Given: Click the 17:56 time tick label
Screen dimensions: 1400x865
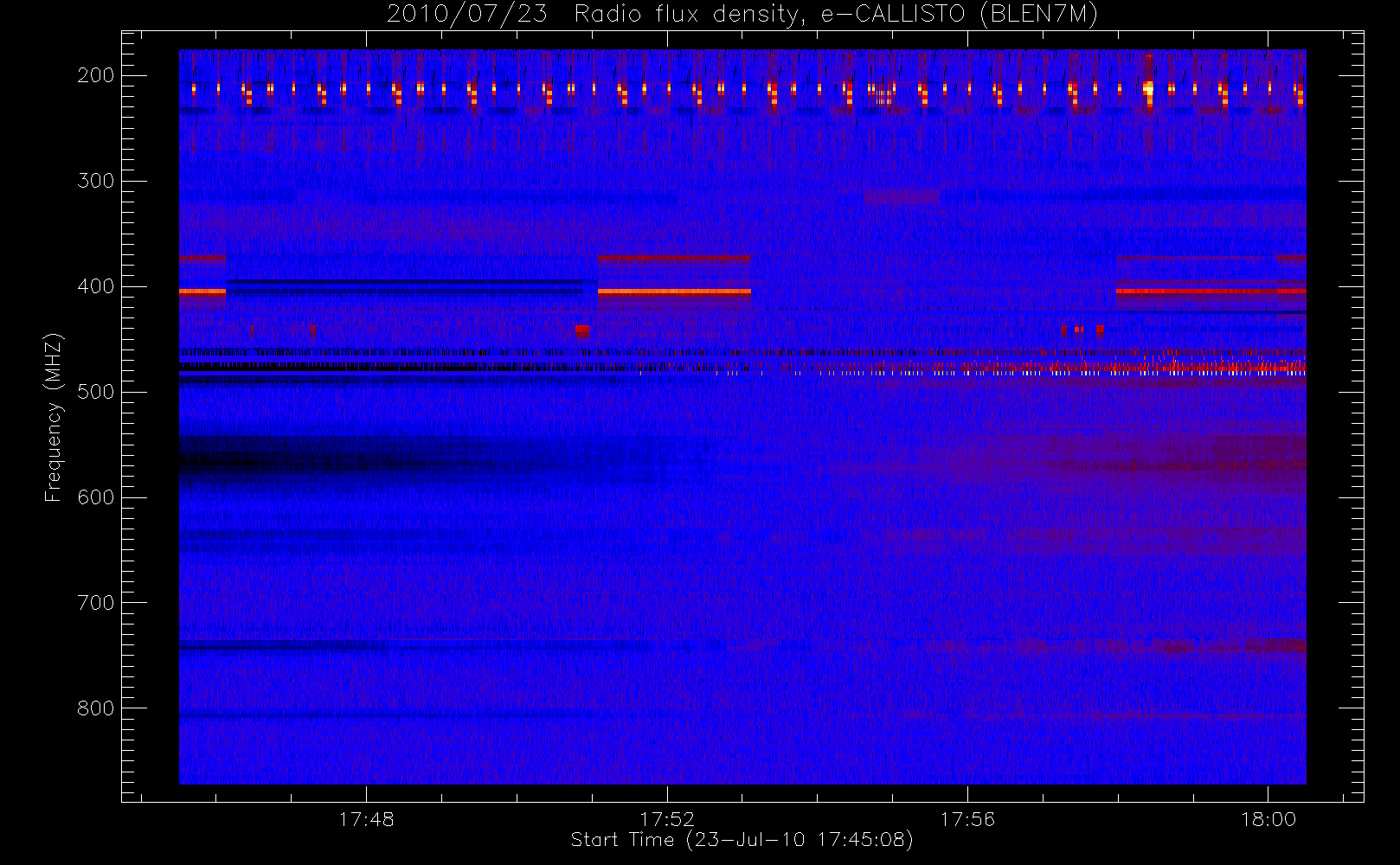Looking at the screenshot, I should [967, 819].
